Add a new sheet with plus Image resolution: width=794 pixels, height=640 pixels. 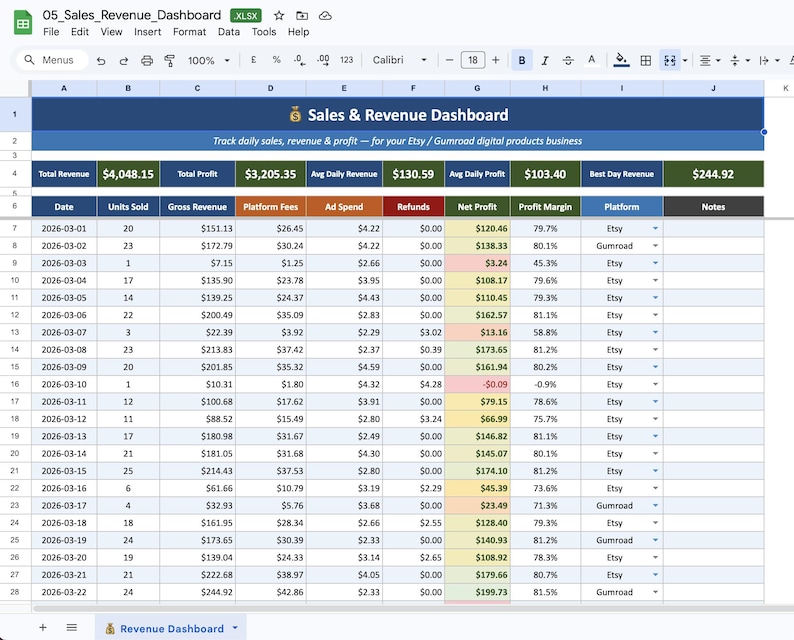click(x=43, y=628)
